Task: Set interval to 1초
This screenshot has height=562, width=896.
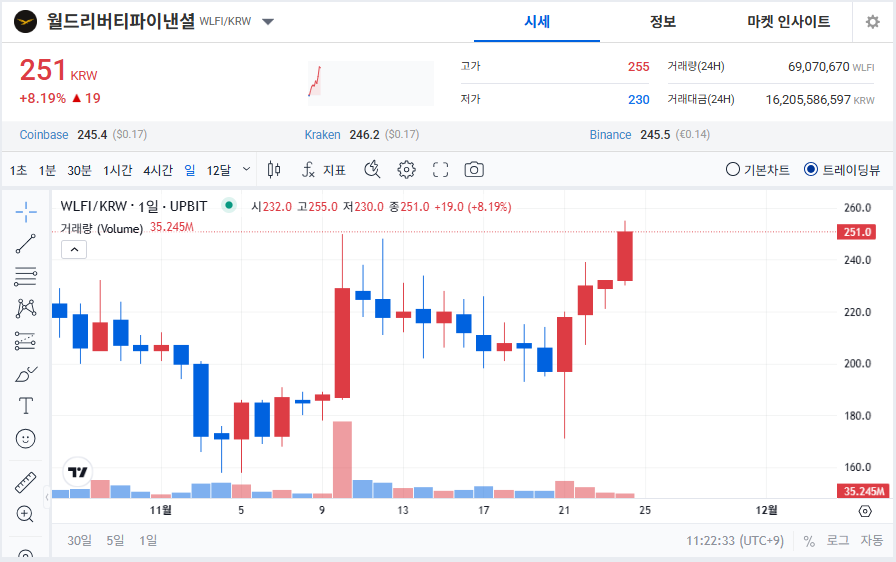Action: 18,170
